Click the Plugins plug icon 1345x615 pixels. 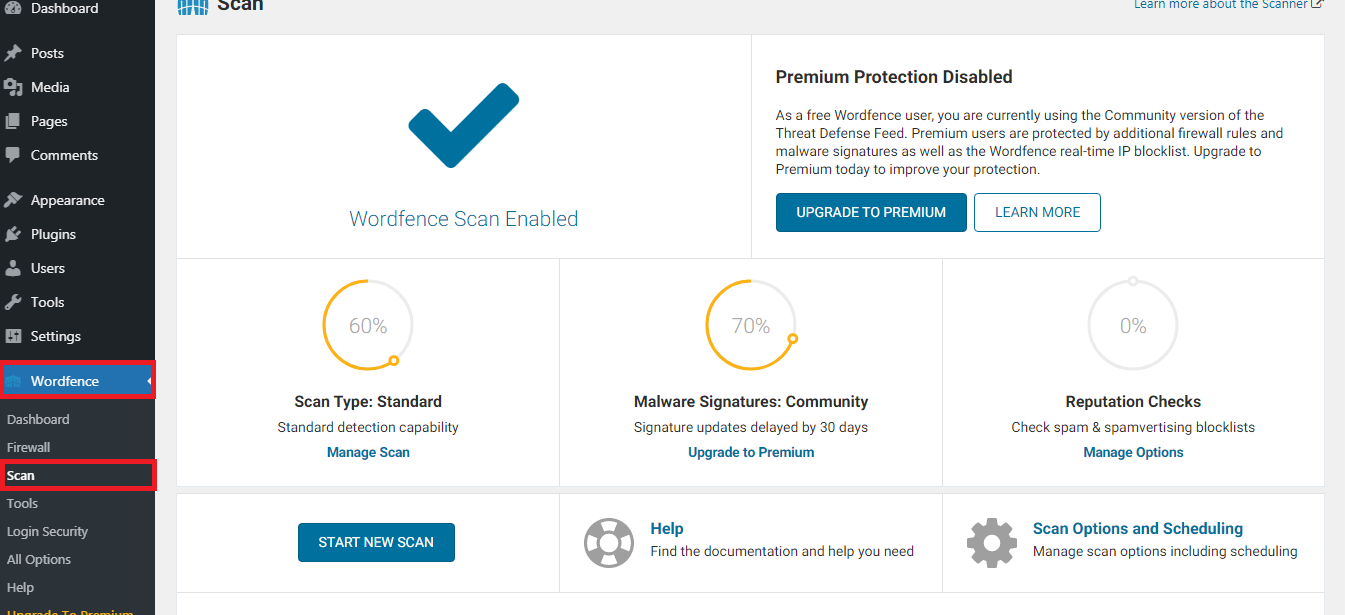pyautogui.click(x=13, y=234)
